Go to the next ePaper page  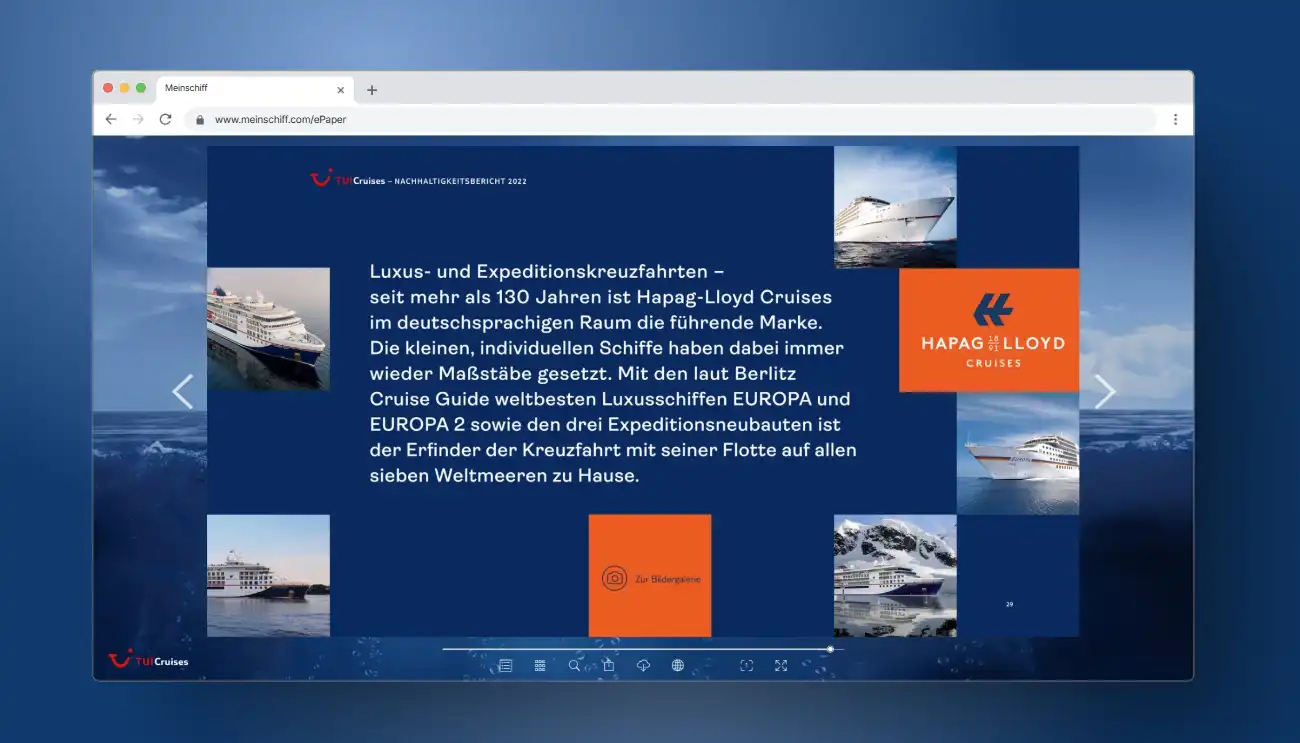pyautogui.click(x=1104, y=391)
